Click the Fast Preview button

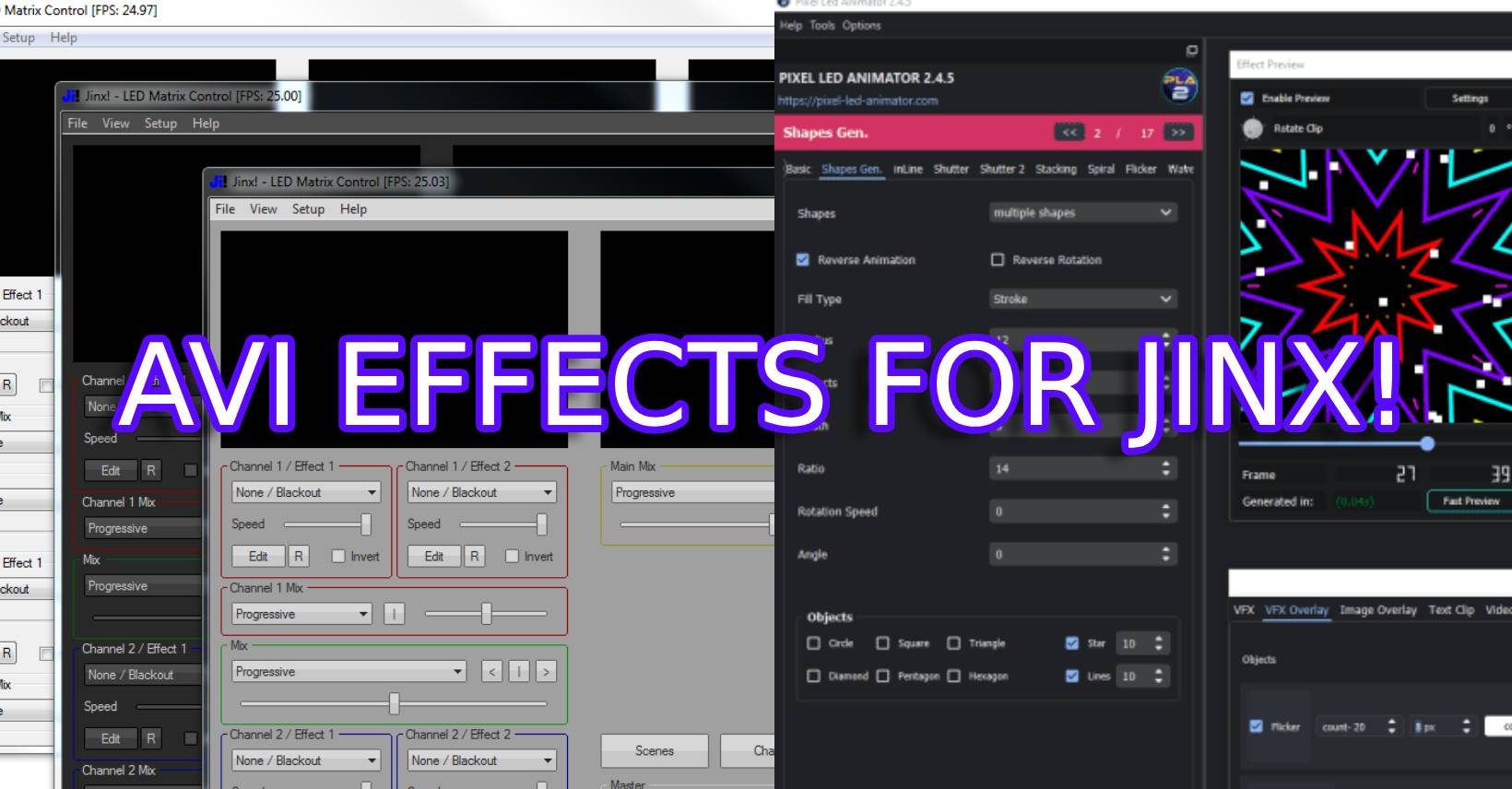(1471, 501)
